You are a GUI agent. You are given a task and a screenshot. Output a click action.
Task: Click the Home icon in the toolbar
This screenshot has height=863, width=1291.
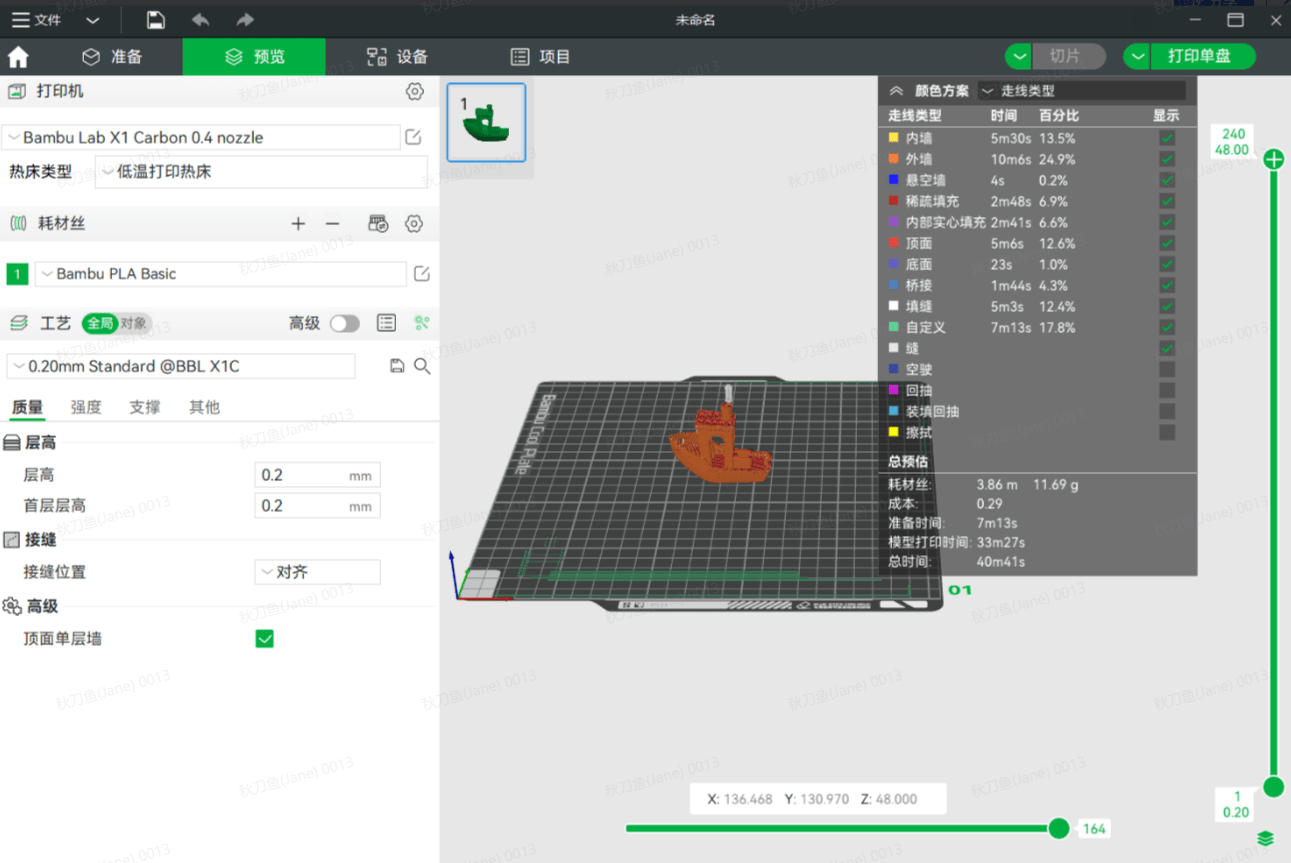pyautogui.click(x=18, y=56)
